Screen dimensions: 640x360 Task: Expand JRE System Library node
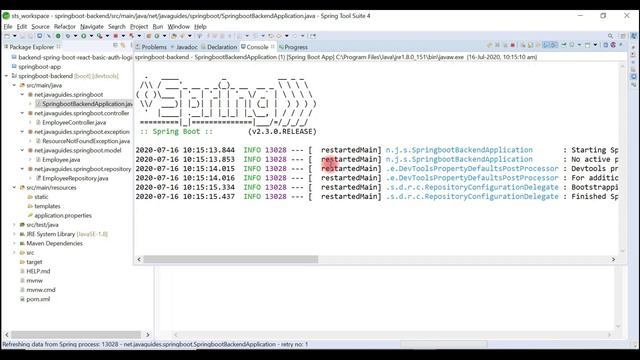pyautogui.click(x=14, y=234)
